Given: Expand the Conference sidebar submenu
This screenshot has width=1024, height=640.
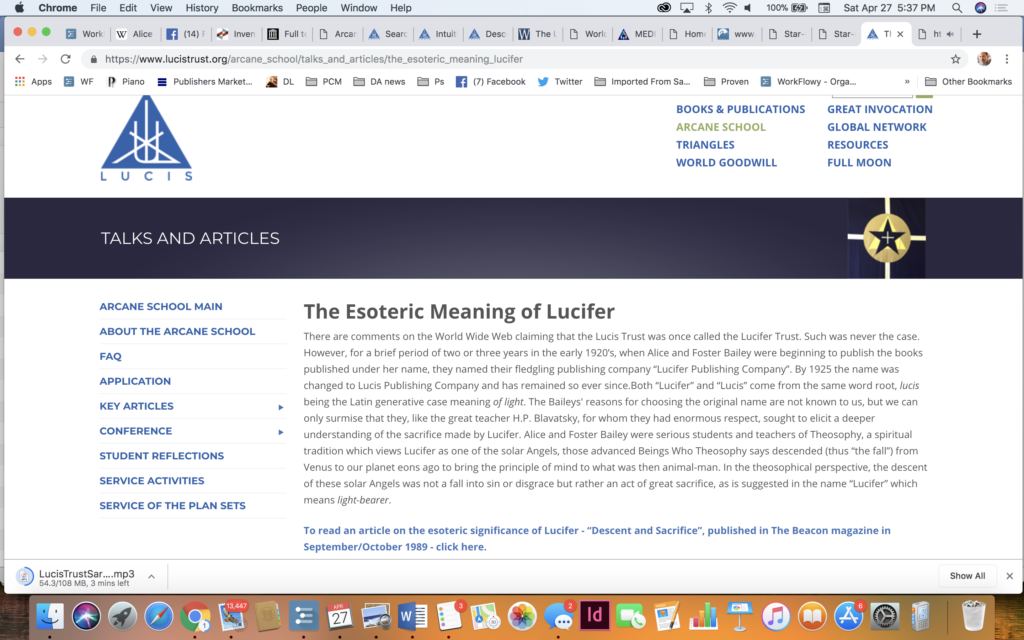Looking at the screenshot, I should pos(281,432).
